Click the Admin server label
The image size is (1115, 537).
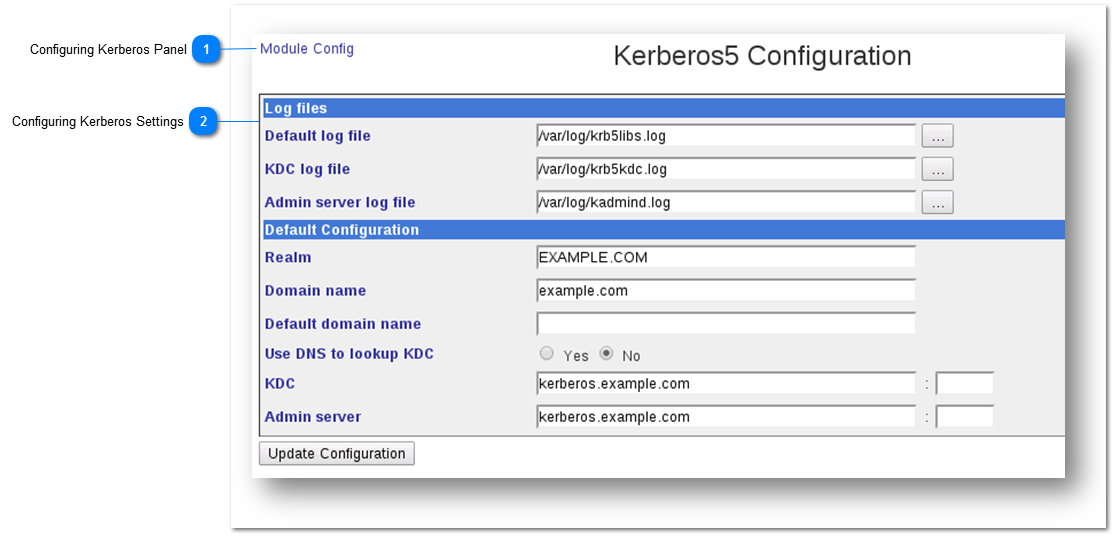click(313, 417)
